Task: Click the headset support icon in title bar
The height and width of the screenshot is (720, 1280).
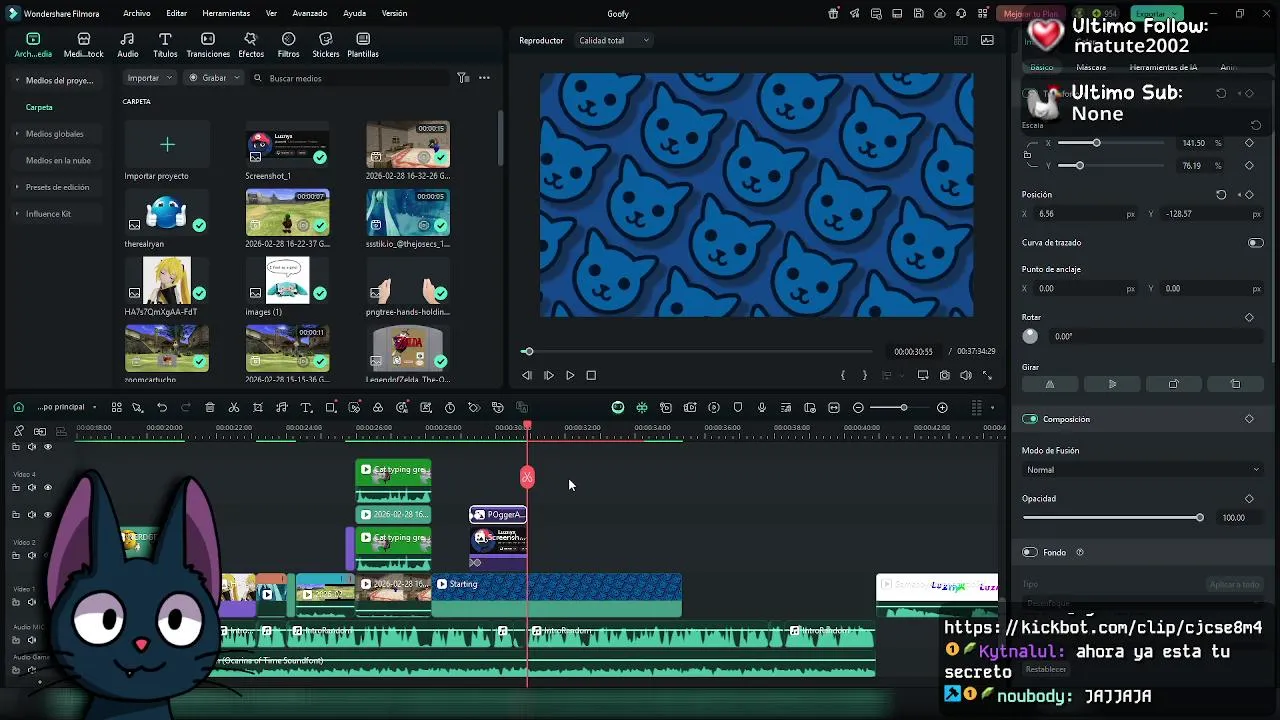Action: [x=961, y=14]
